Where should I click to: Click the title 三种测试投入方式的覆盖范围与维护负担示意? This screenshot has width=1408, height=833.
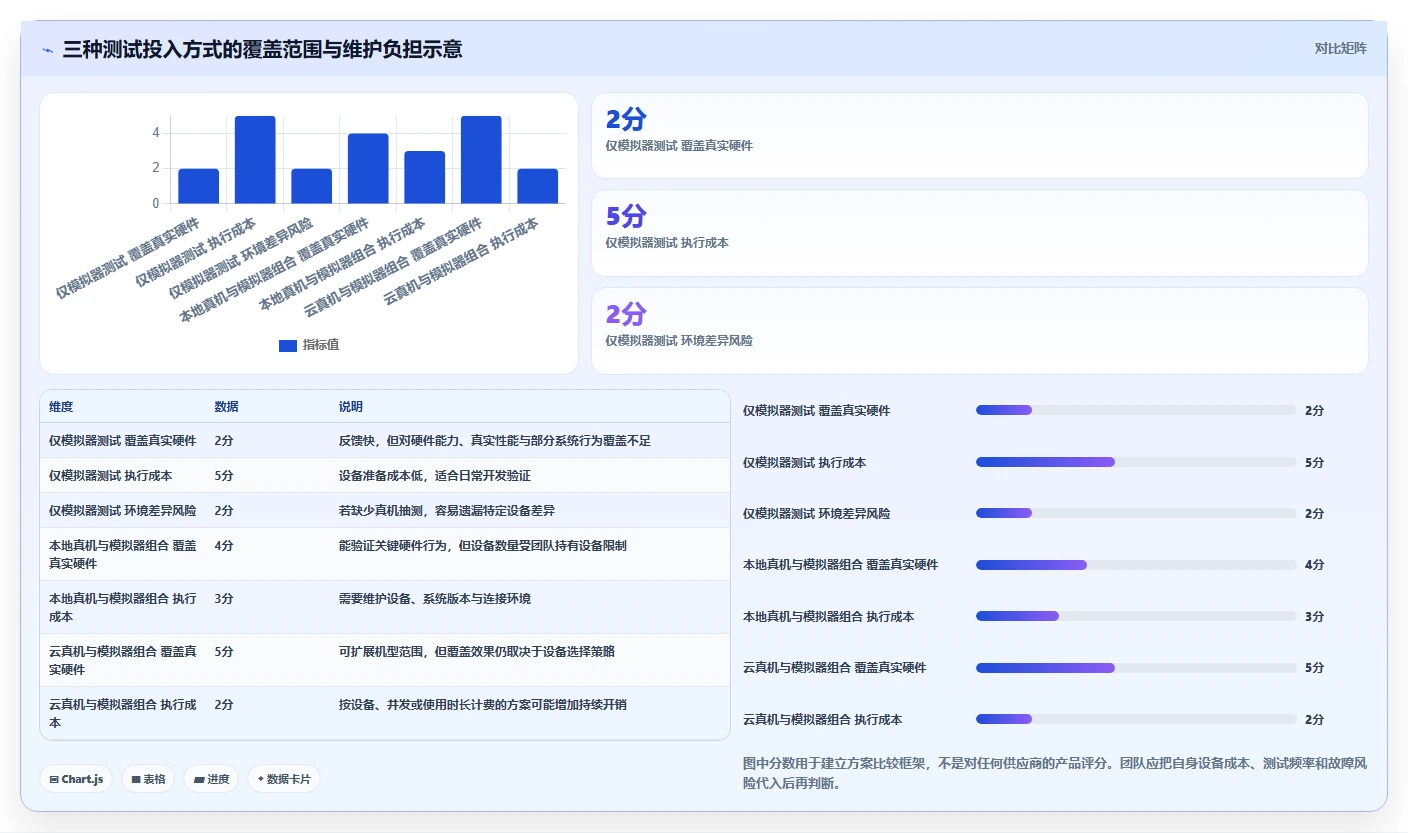[262, 49]
